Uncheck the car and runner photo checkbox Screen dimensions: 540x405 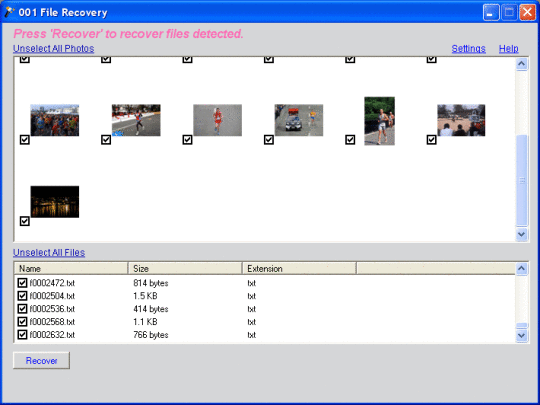[269, 140]
